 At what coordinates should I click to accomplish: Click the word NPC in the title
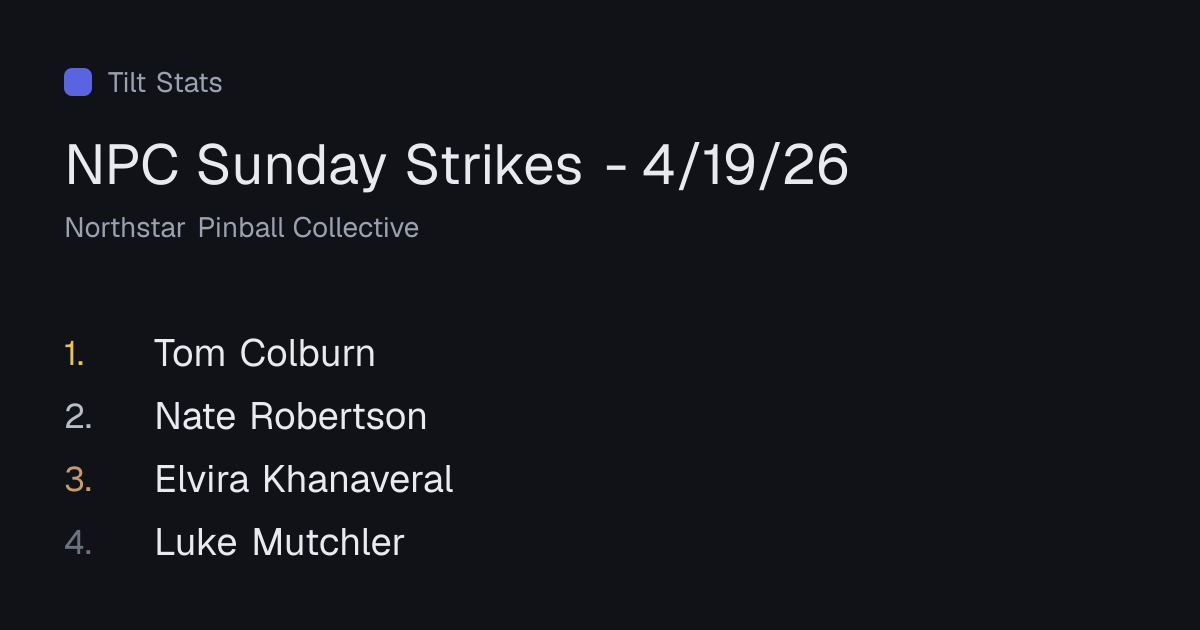[x=123, y=165]
